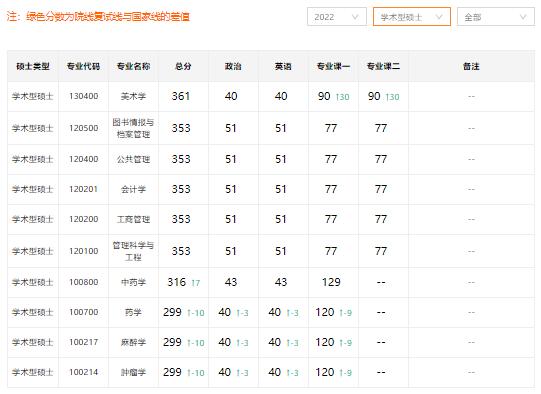Click the 总分 column header
Screen dimensions: 541x394
[x=183, y=66]
